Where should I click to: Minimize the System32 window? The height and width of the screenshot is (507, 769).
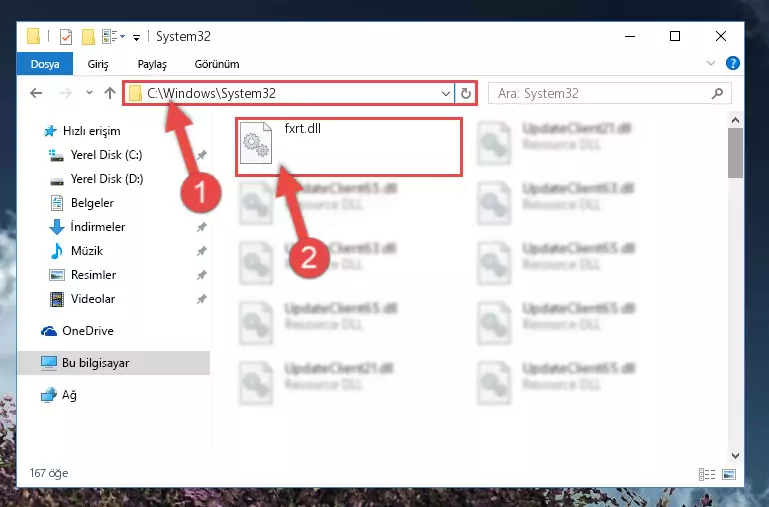tap(630, 36)
